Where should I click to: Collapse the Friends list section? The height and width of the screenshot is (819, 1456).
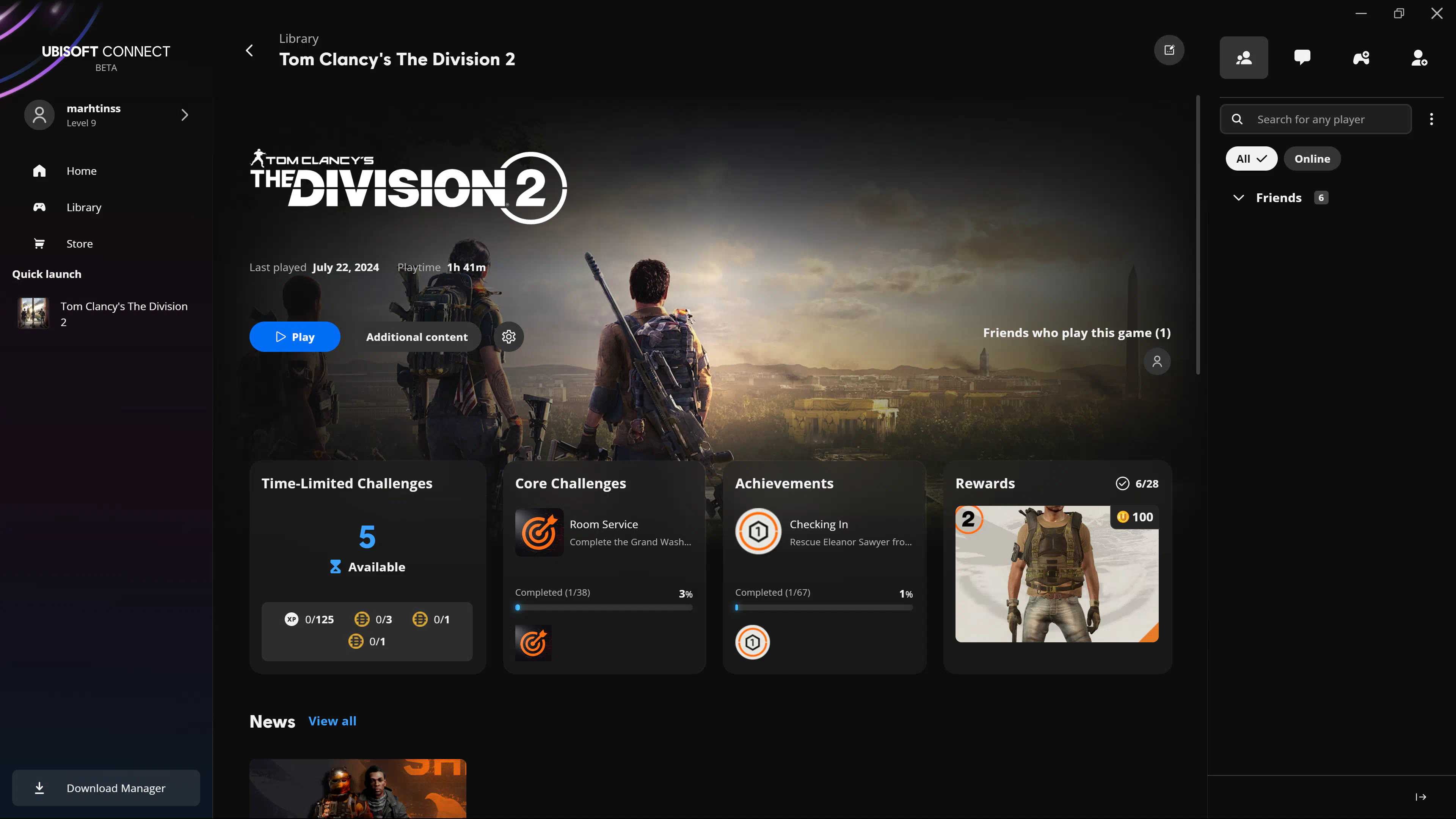click(1238, 198)
